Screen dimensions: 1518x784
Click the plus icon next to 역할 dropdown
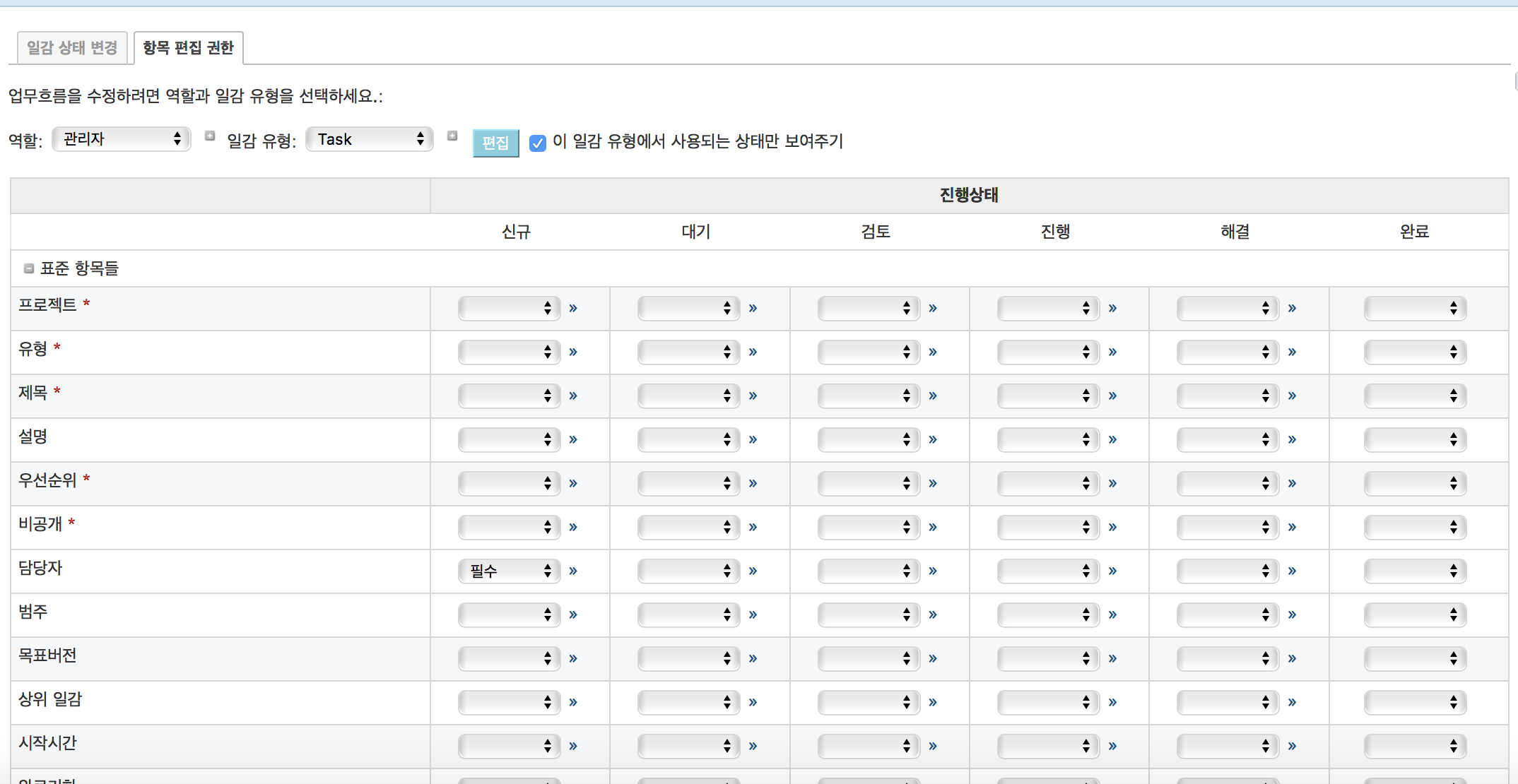point(210,136)
